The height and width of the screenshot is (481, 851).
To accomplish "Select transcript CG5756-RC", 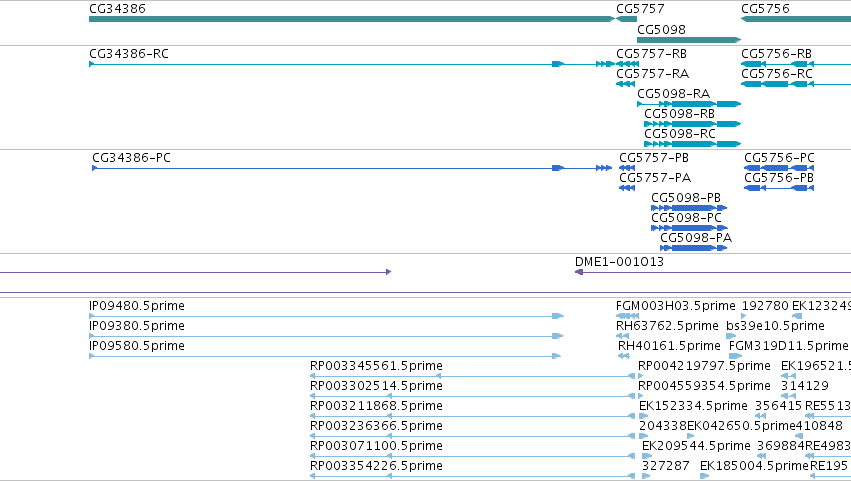I will click(x=796, y=84).
